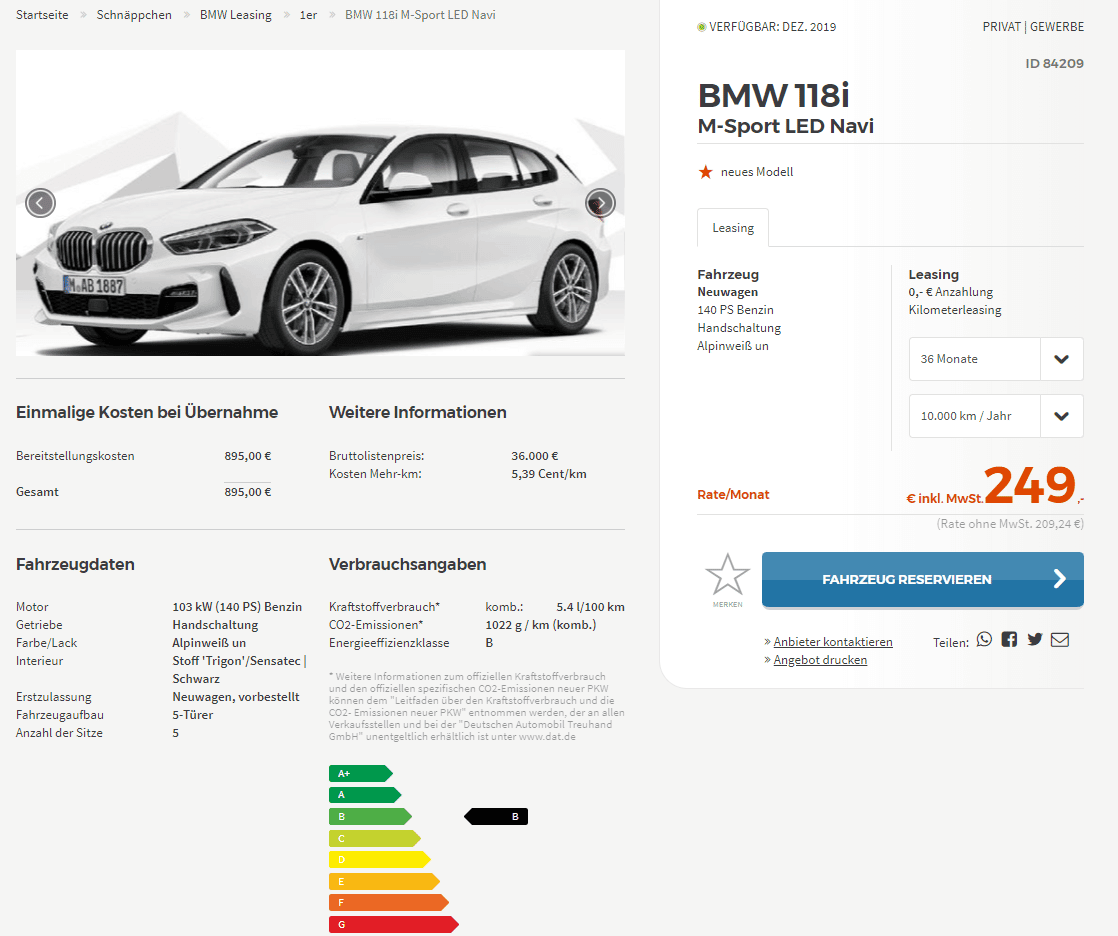Show previous car image with left arrow

(40, 203)
